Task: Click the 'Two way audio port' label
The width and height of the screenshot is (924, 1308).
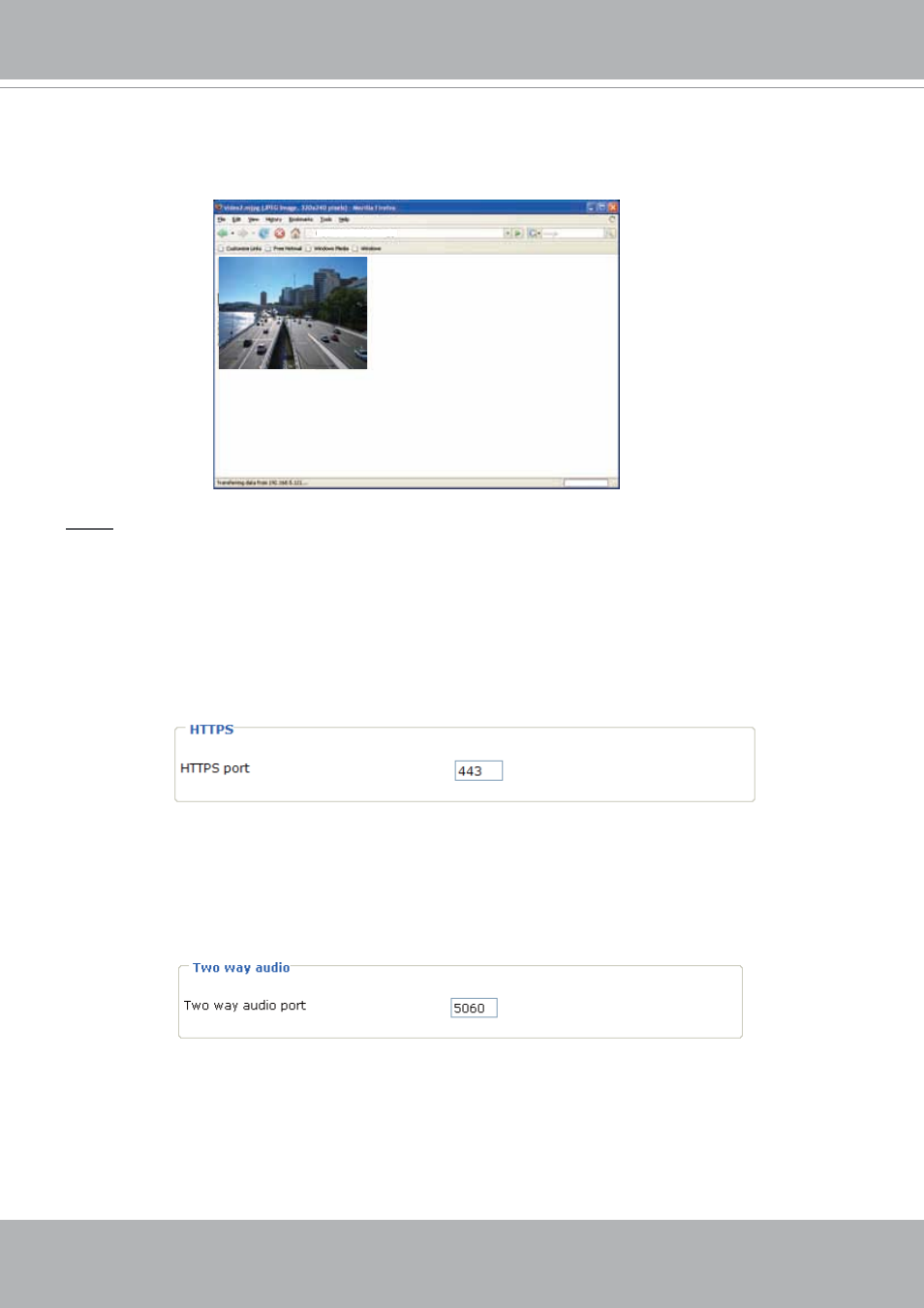Action: 245,1006
